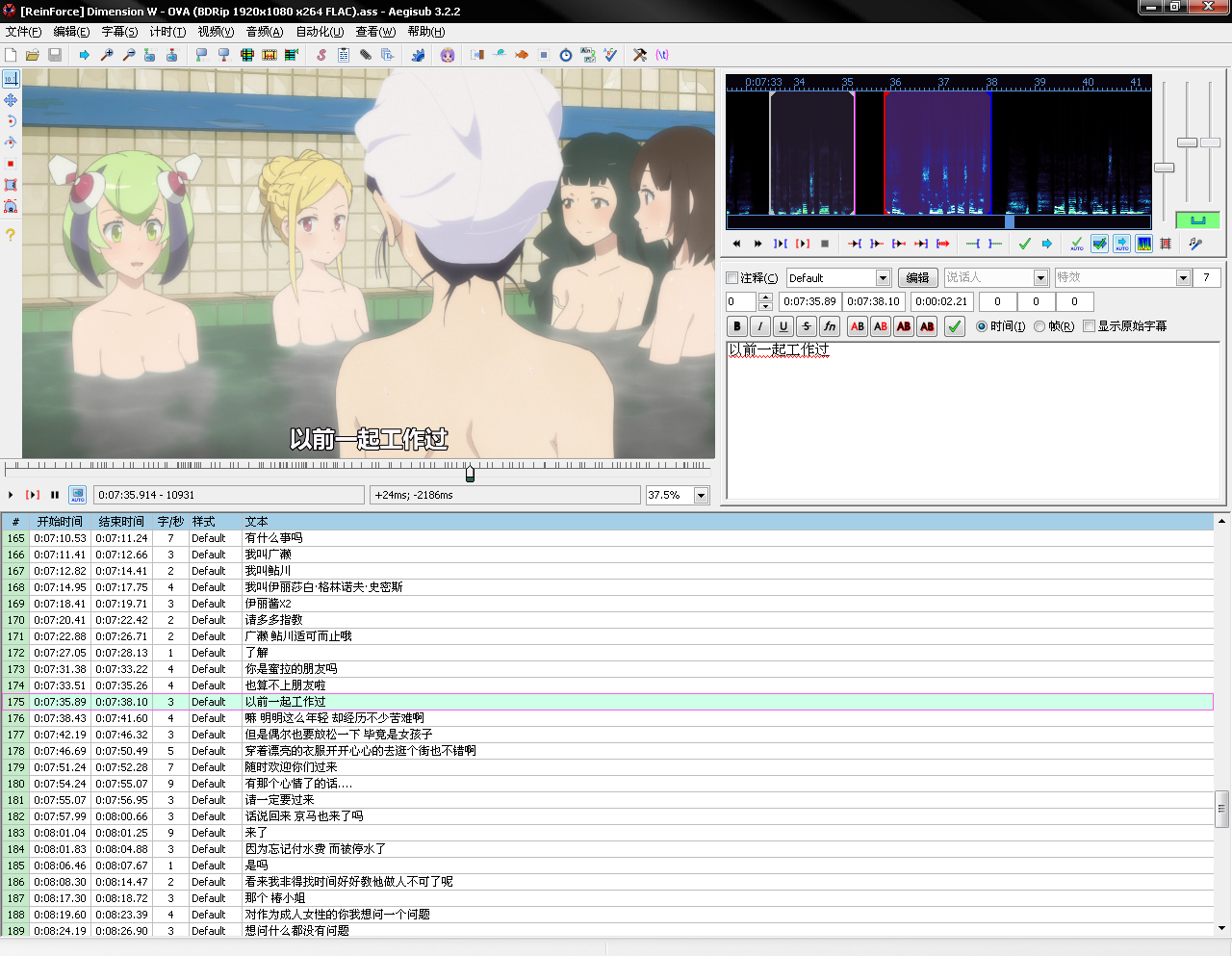
Task: Select the Scale subtitles visual tool
Action: coord(11,164)
